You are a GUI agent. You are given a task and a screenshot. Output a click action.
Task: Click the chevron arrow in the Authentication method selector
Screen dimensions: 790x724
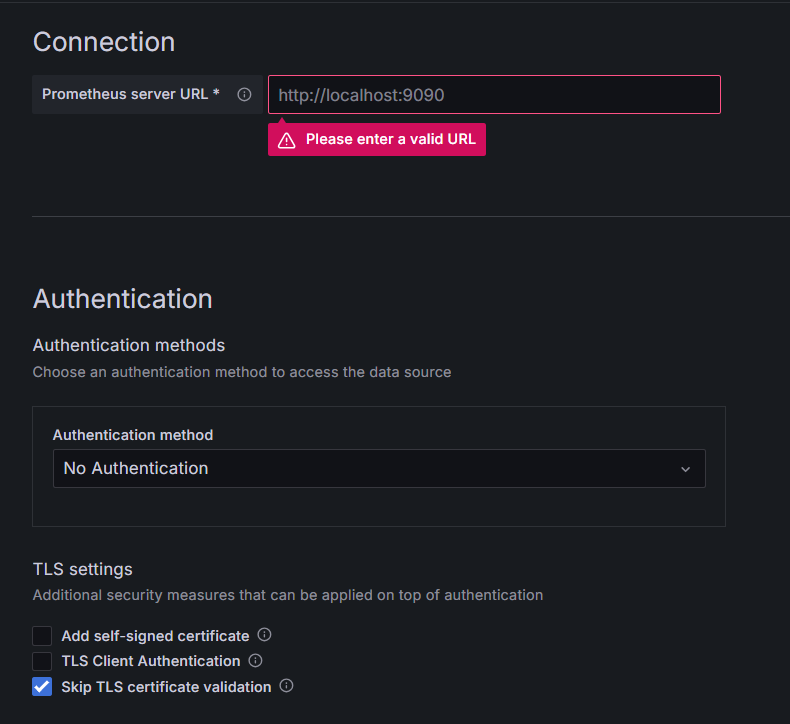[x=685, y=469]
